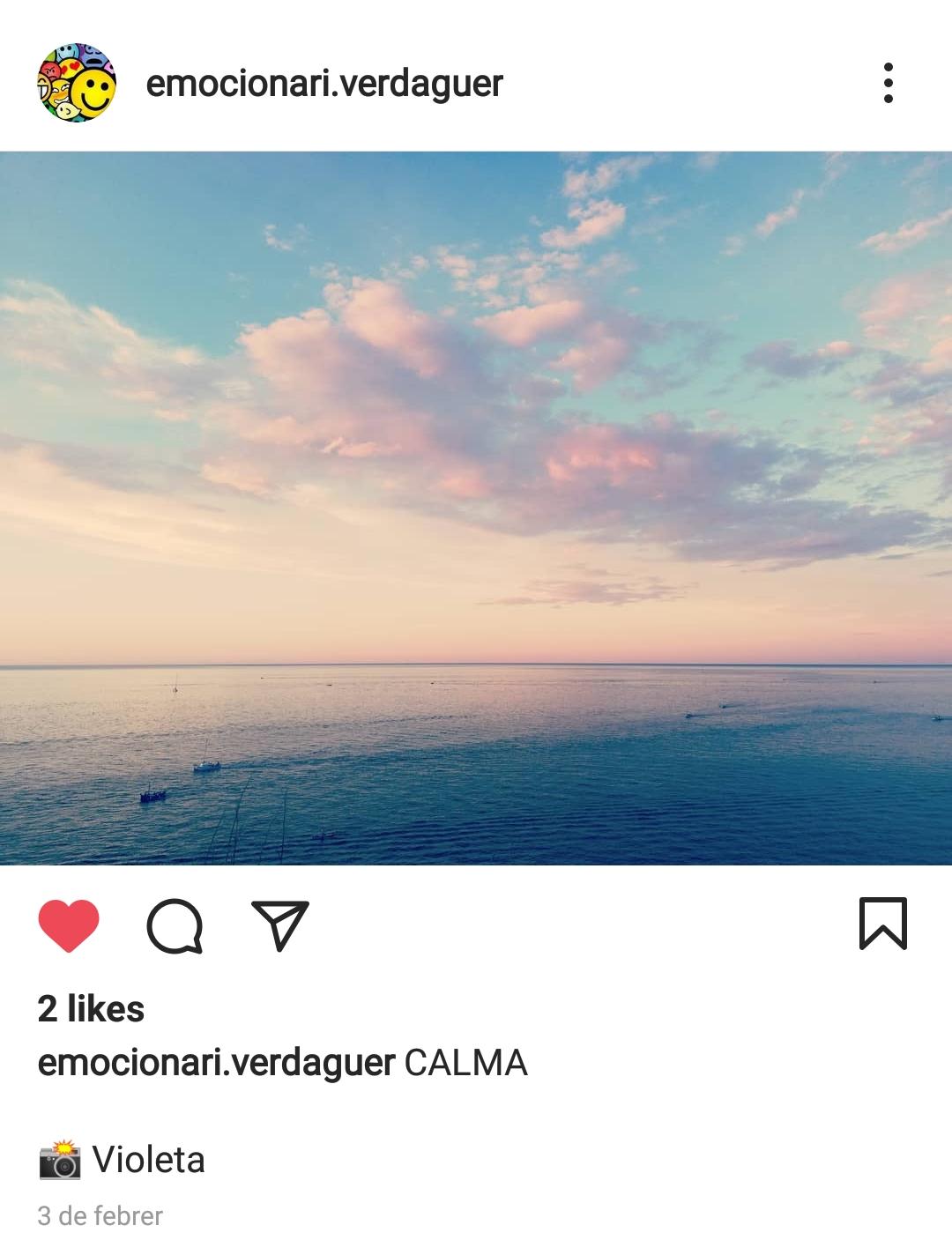Tap the horizon line in the photo

476,665
